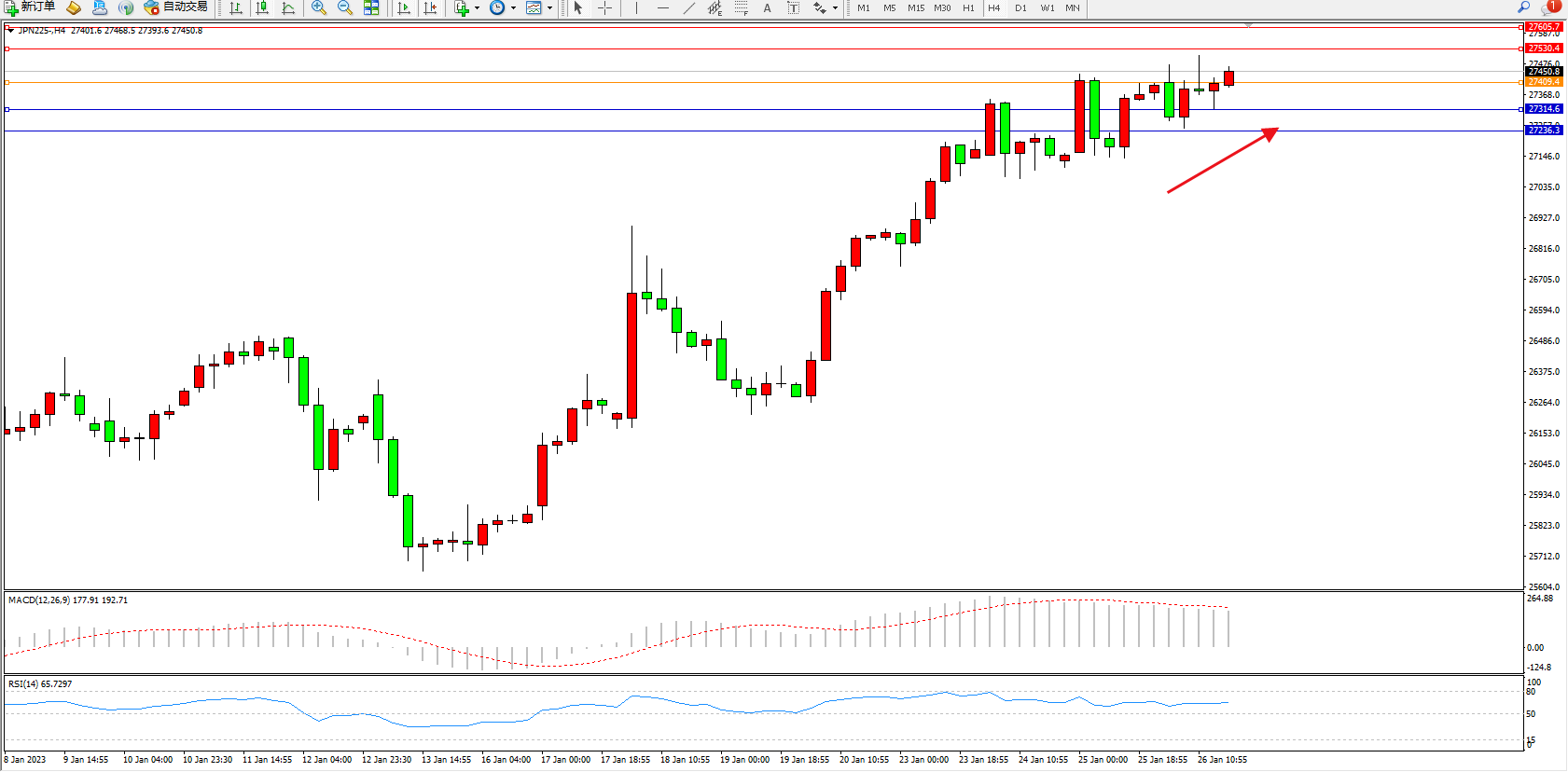Select the H1 timeframe tab
Viewport: 1568px width, 772px height.
[968, 8]
